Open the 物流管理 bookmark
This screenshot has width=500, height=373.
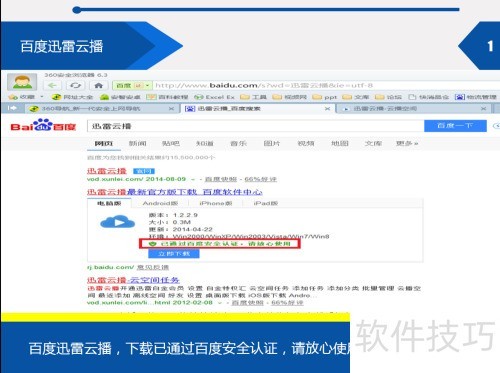476,97
